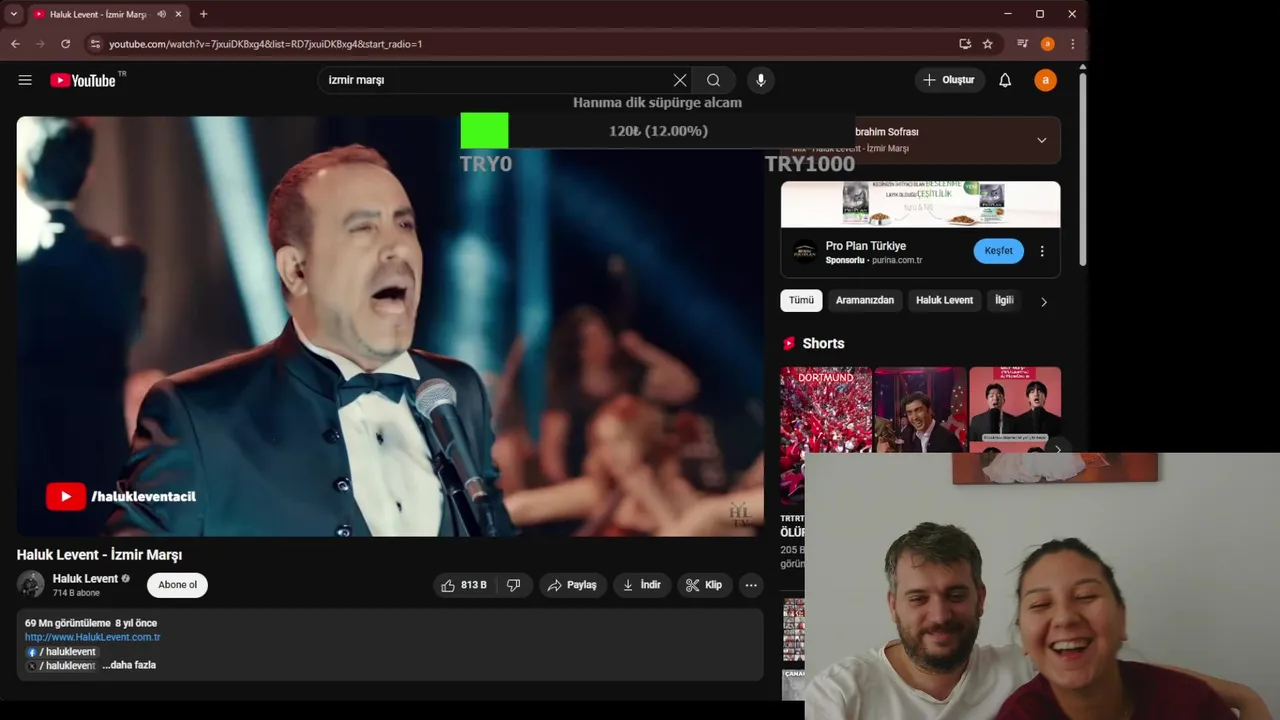Click the 'Keşfet' ad button
Image resolution: width=1280 pixels, height=720 pixels.
998,251
